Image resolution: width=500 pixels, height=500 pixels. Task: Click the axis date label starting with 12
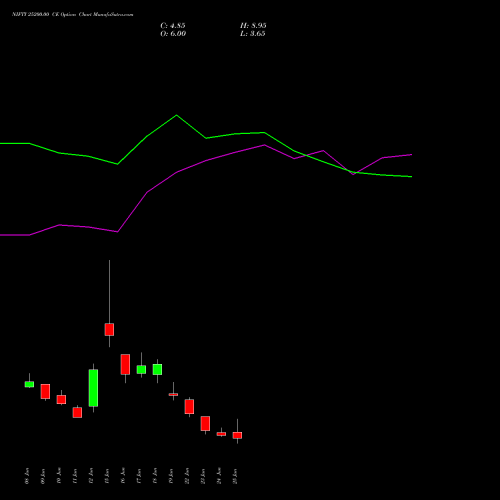pos(91,476)
